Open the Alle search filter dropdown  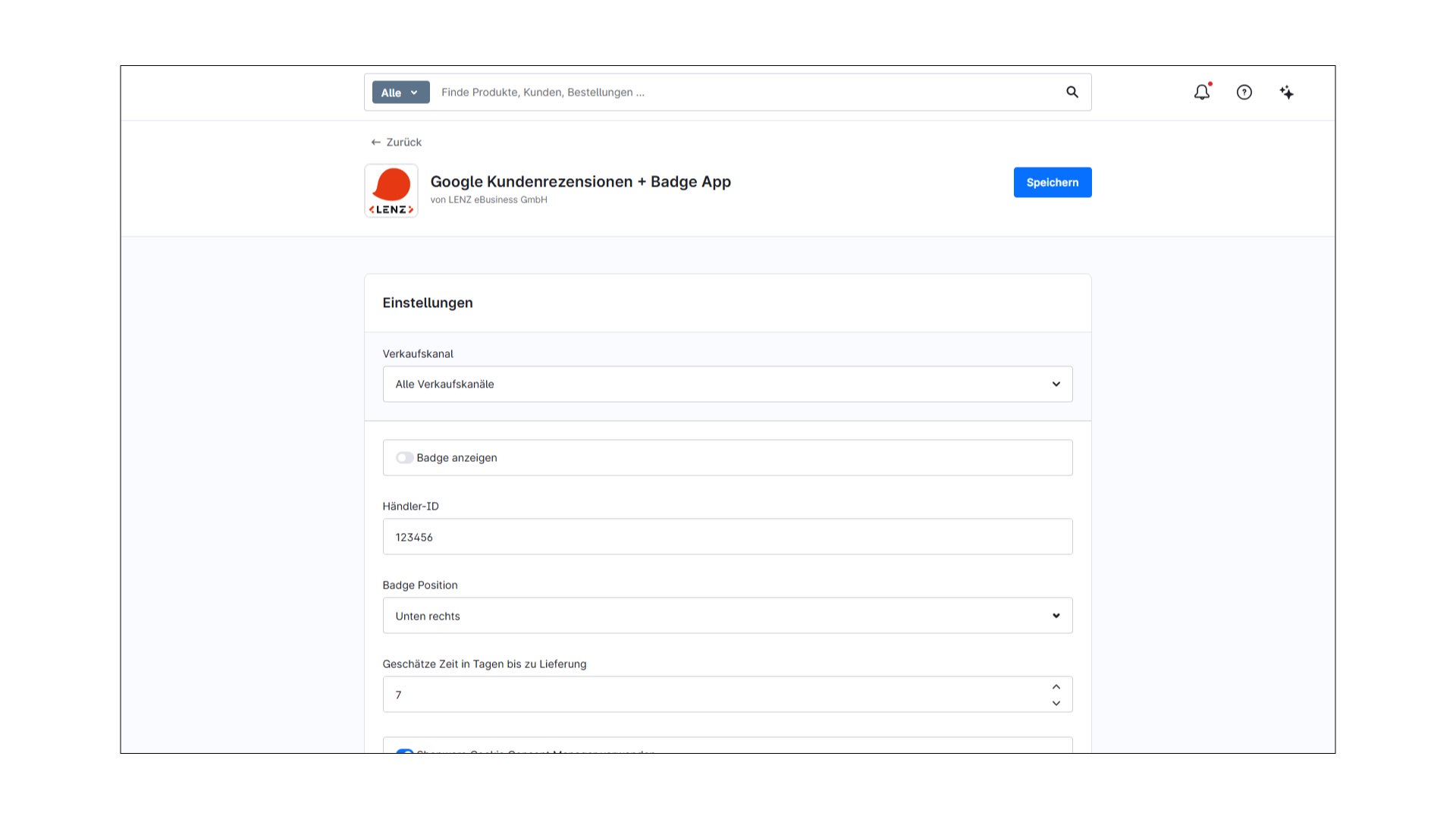[400, 93]
